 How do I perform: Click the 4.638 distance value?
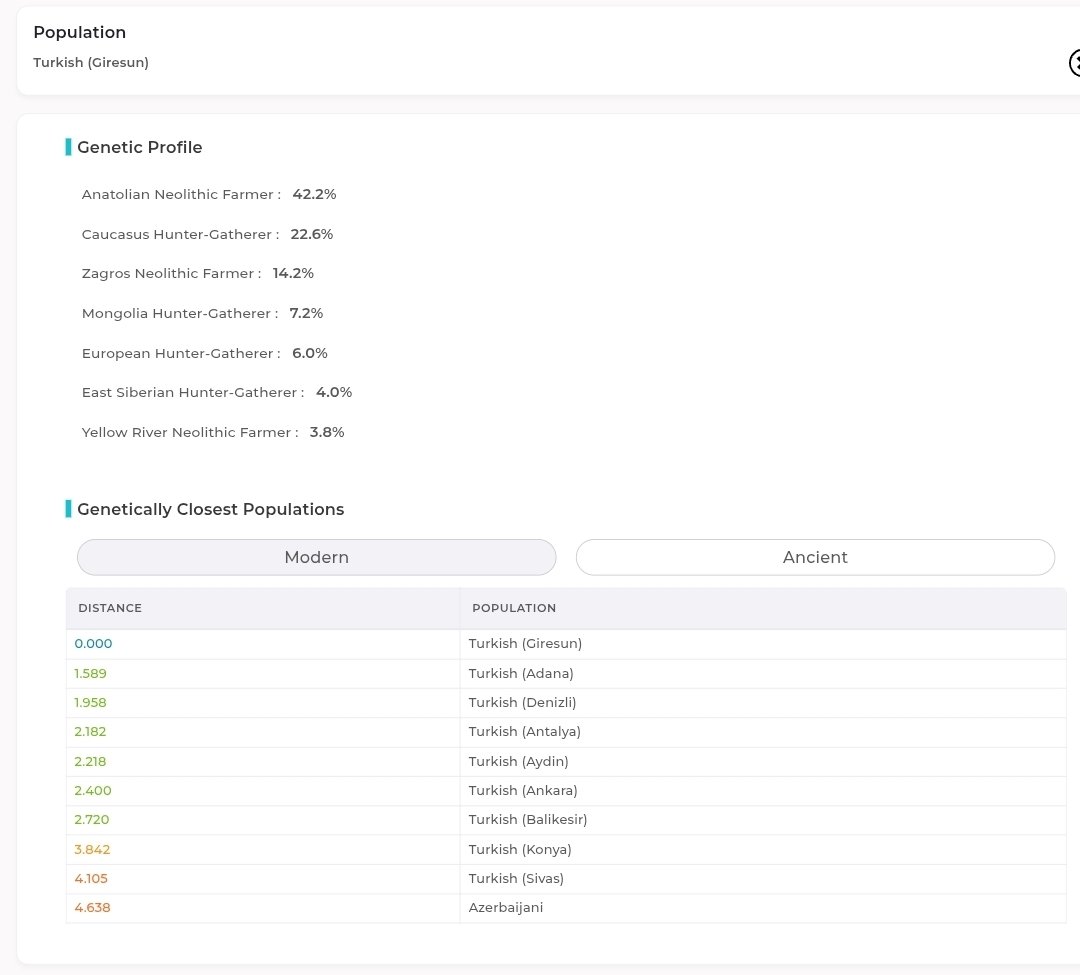(x=92, y=908)
